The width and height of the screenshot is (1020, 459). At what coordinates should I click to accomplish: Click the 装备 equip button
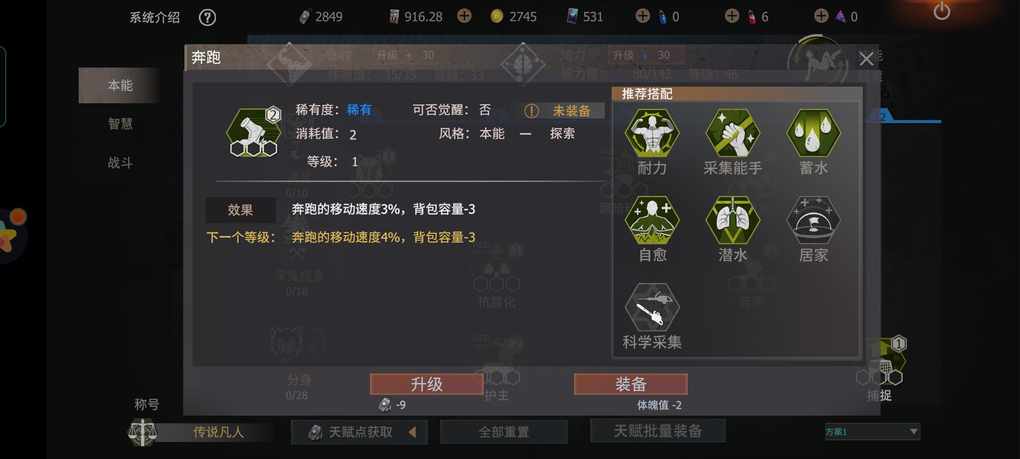click(x=630, y=384)
